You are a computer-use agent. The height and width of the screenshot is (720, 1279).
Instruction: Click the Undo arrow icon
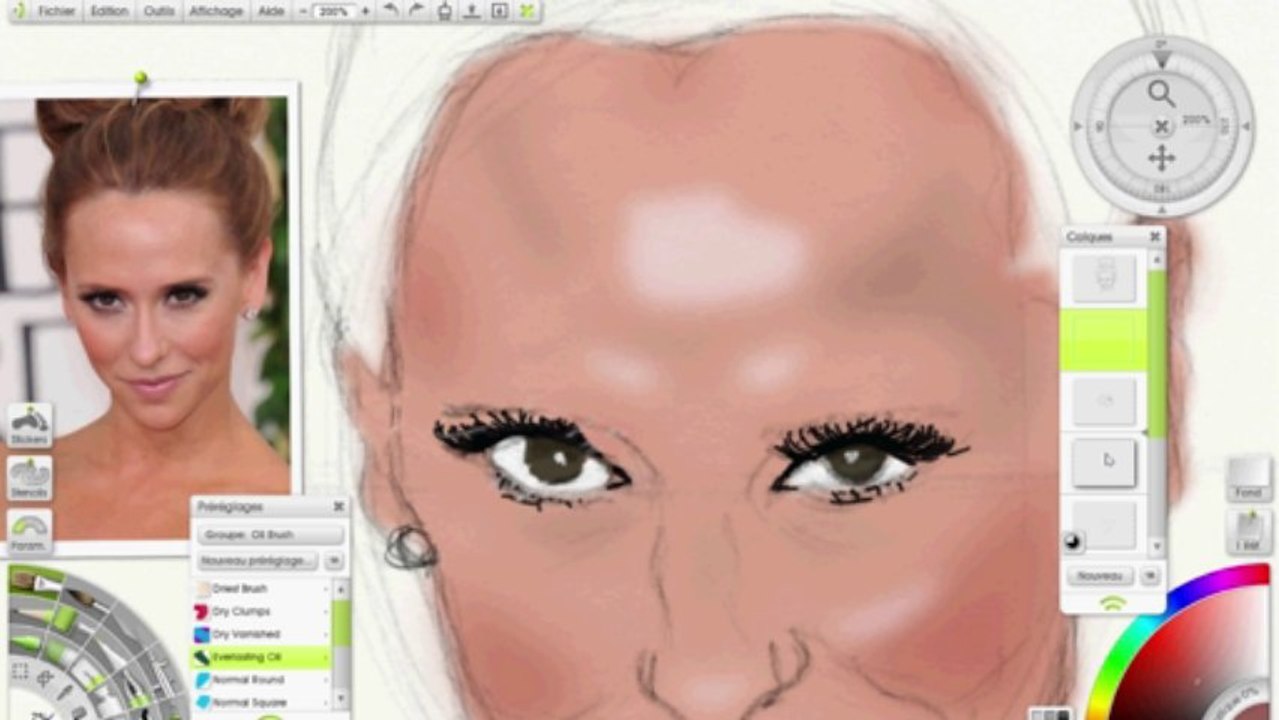click(x=392, y=11)
